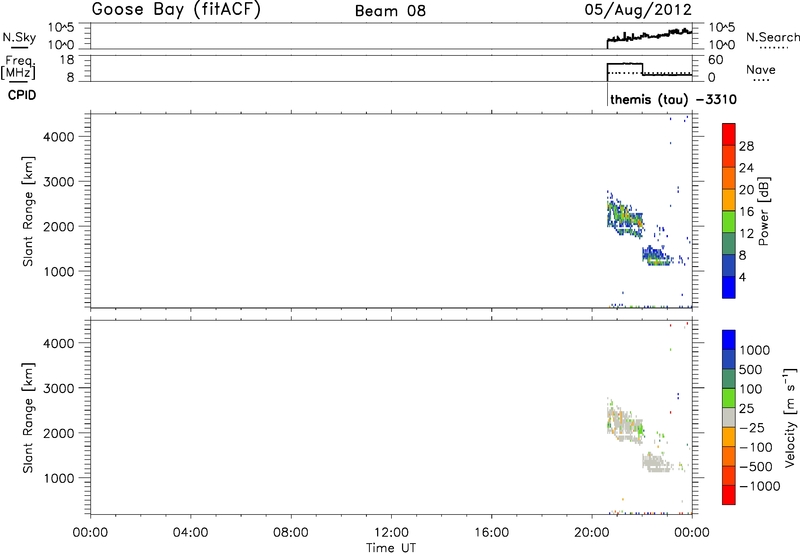Viewport: 800px width, 554px height.
Task: Click the '16' power colorbar tick label
Action: (746, 212)
